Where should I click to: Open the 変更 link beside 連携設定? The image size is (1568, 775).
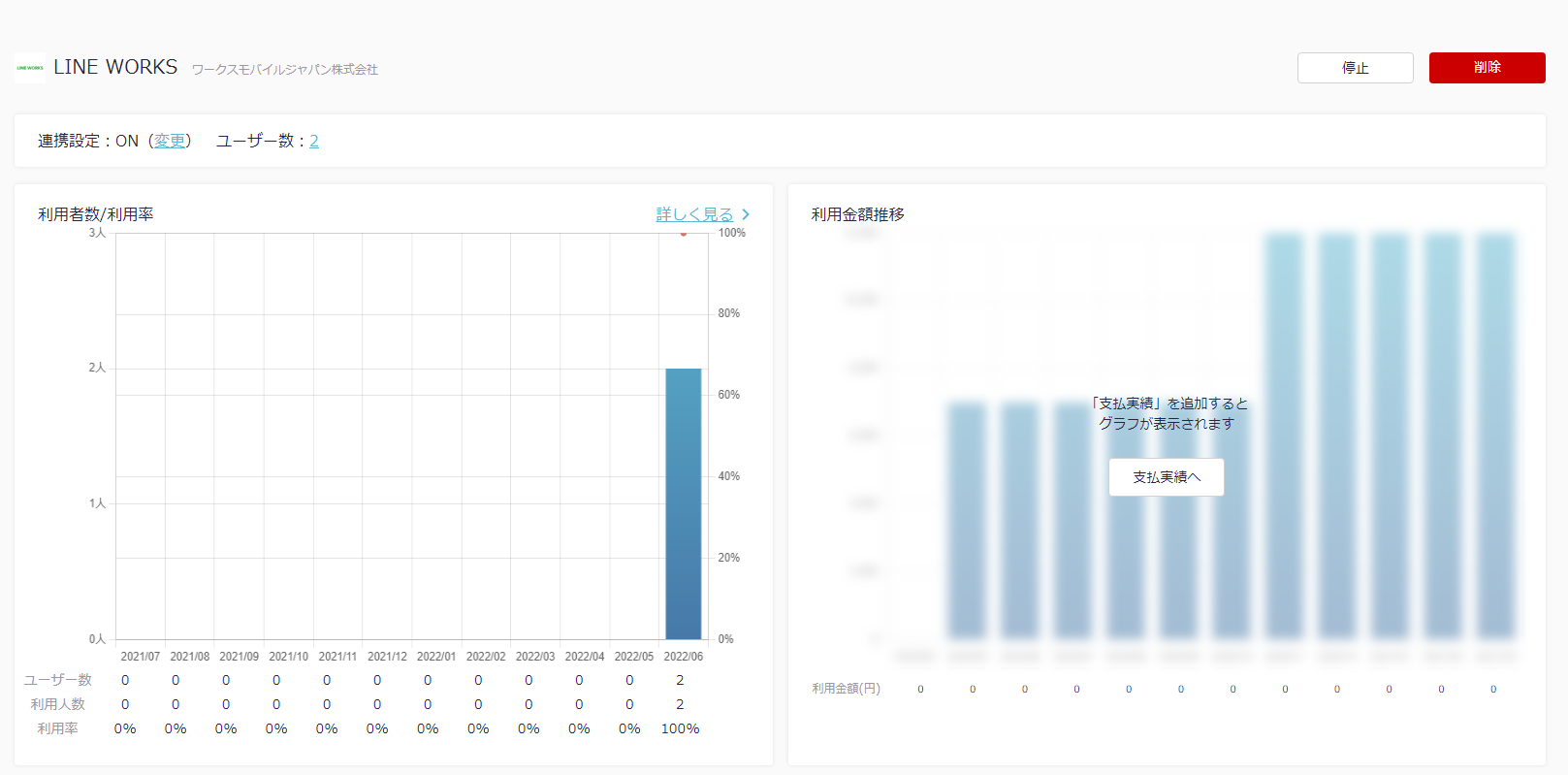170,141
